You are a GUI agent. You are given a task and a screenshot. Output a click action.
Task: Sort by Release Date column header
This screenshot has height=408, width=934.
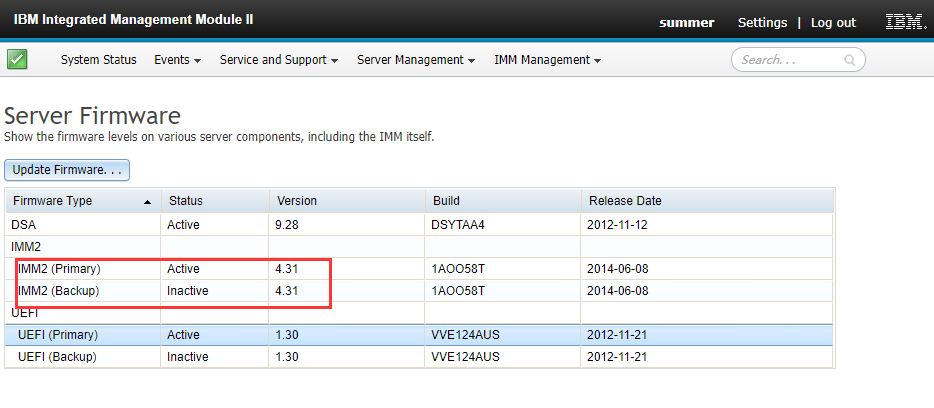click(707, 201)
